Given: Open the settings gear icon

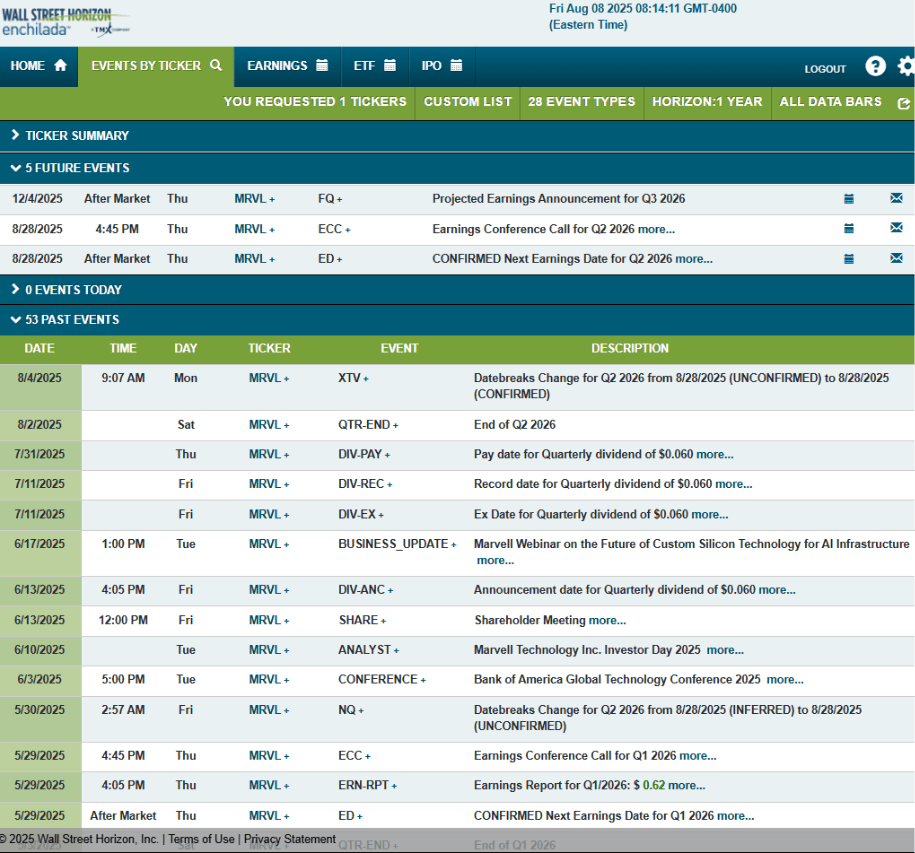Looking at the screenshot, I should (905, 66).
